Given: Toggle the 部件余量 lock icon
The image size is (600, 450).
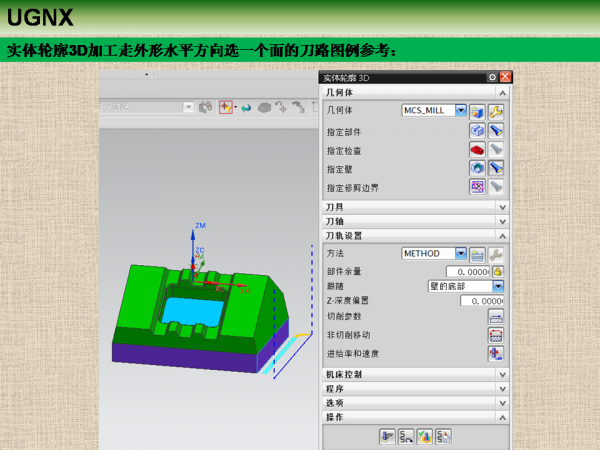Looking at the screenshot, I should pyautogui.click(x=497, y=272).
